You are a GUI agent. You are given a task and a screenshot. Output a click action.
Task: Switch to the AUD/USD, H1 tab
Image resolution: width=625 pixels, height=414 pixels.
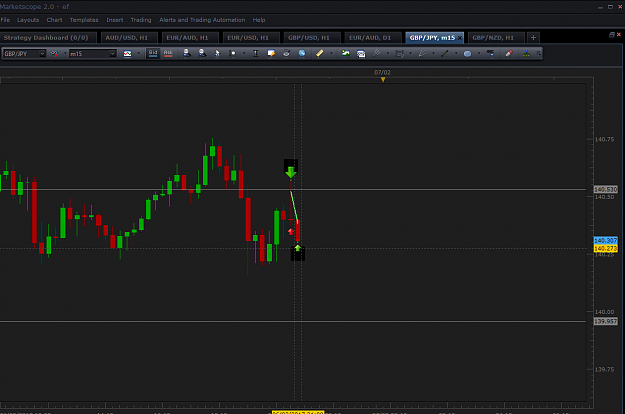point(129,37)
